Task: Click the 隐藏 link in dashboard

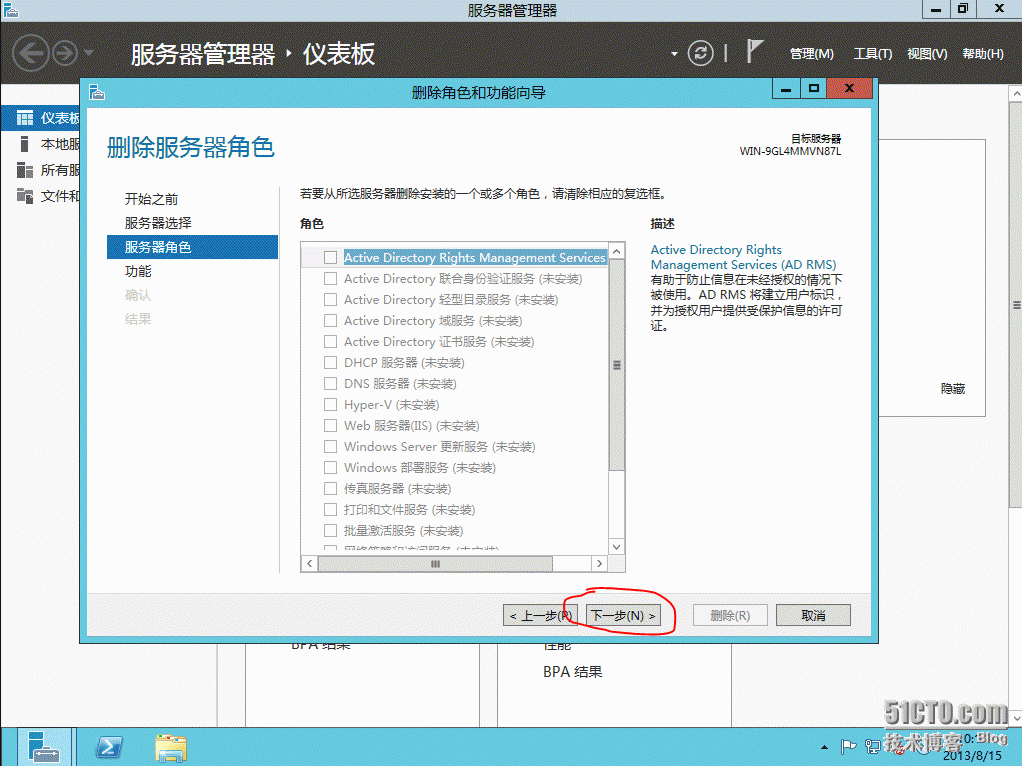Action: (x=953, y=389)
